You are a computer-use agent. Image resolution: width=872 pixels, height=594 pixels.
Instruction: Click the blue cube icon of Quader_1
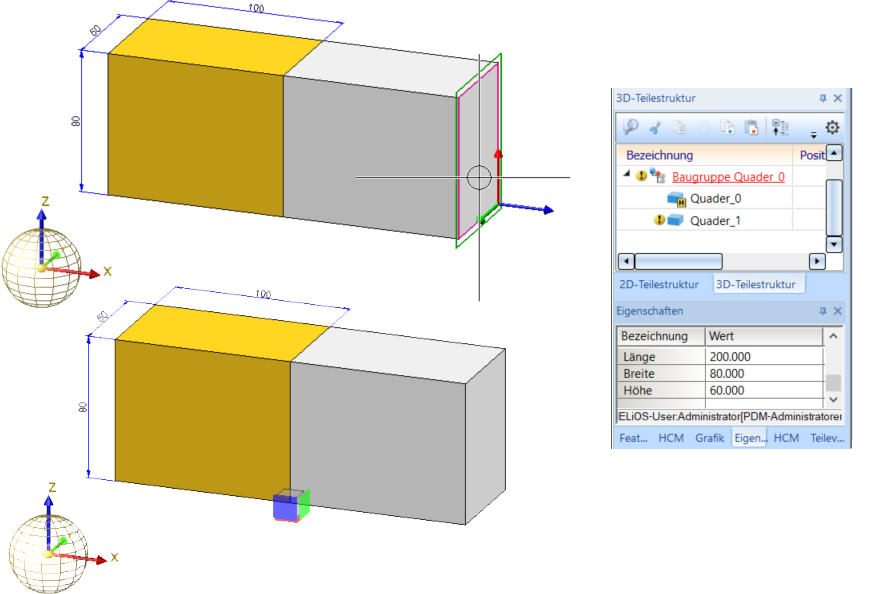tap(675, 220)
